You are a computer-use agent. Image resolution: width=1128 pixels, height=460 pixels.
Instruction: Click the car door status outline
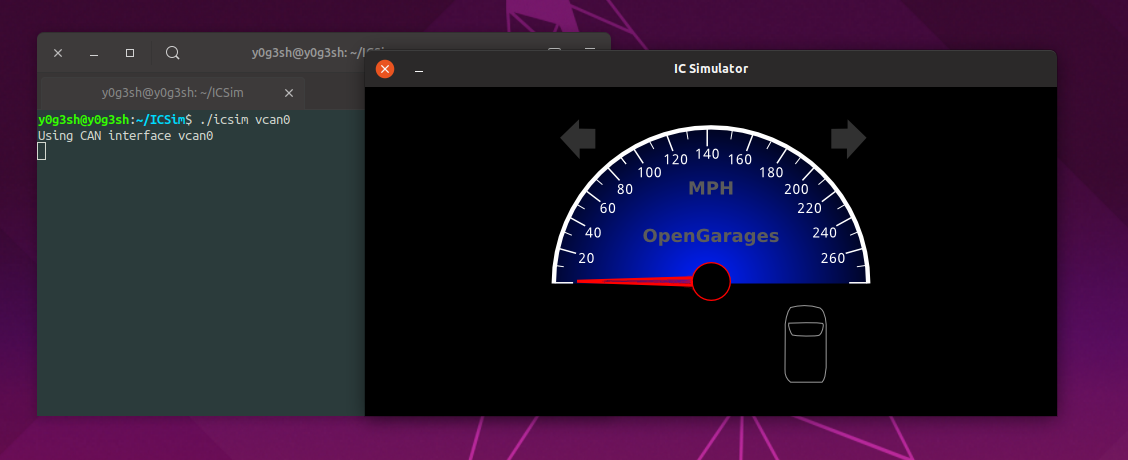click(x=806, y=344)
